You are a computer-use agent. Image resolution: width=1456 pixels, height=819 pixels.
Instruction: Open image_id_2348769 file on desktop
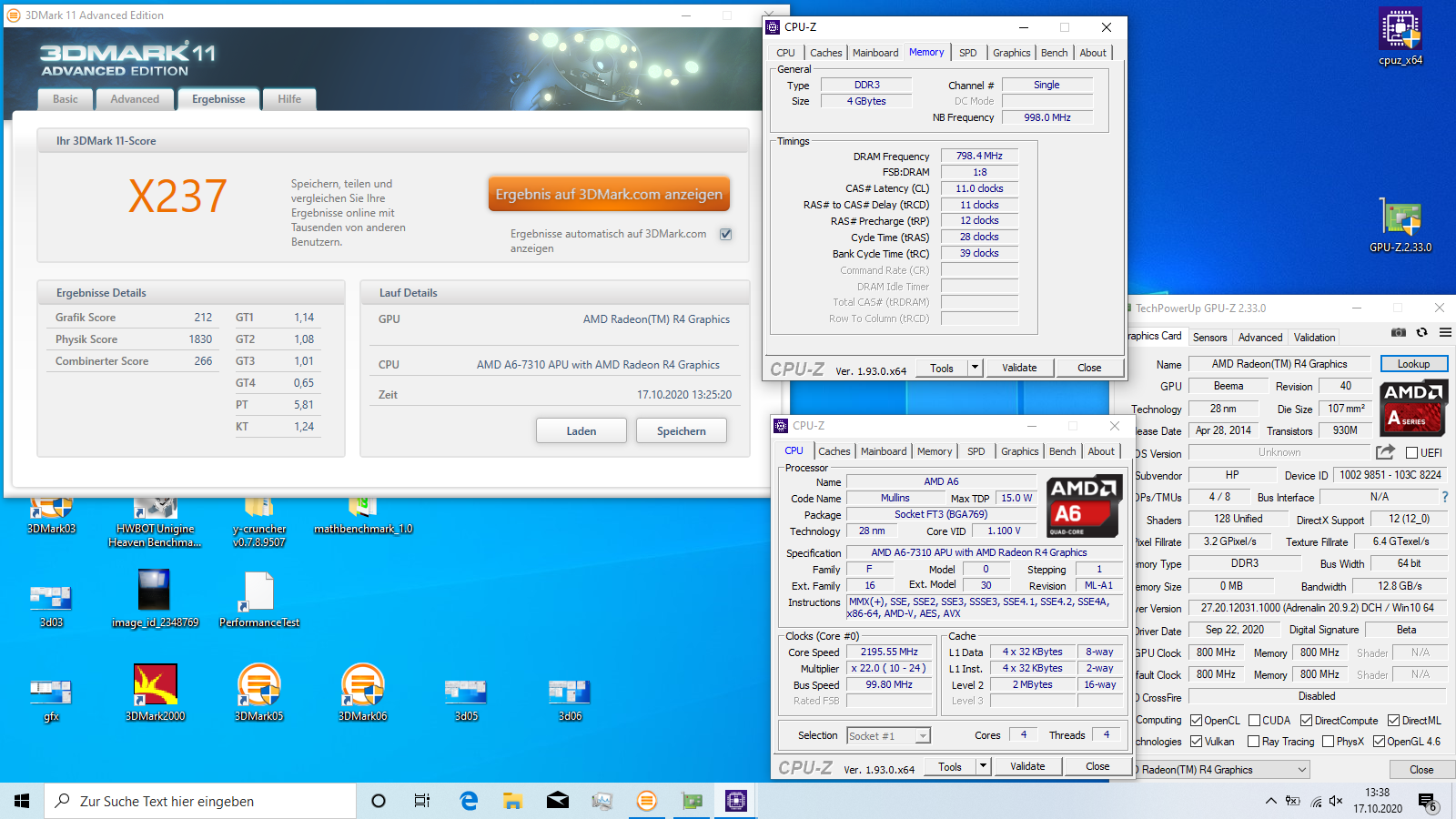(x=156, y=598)
